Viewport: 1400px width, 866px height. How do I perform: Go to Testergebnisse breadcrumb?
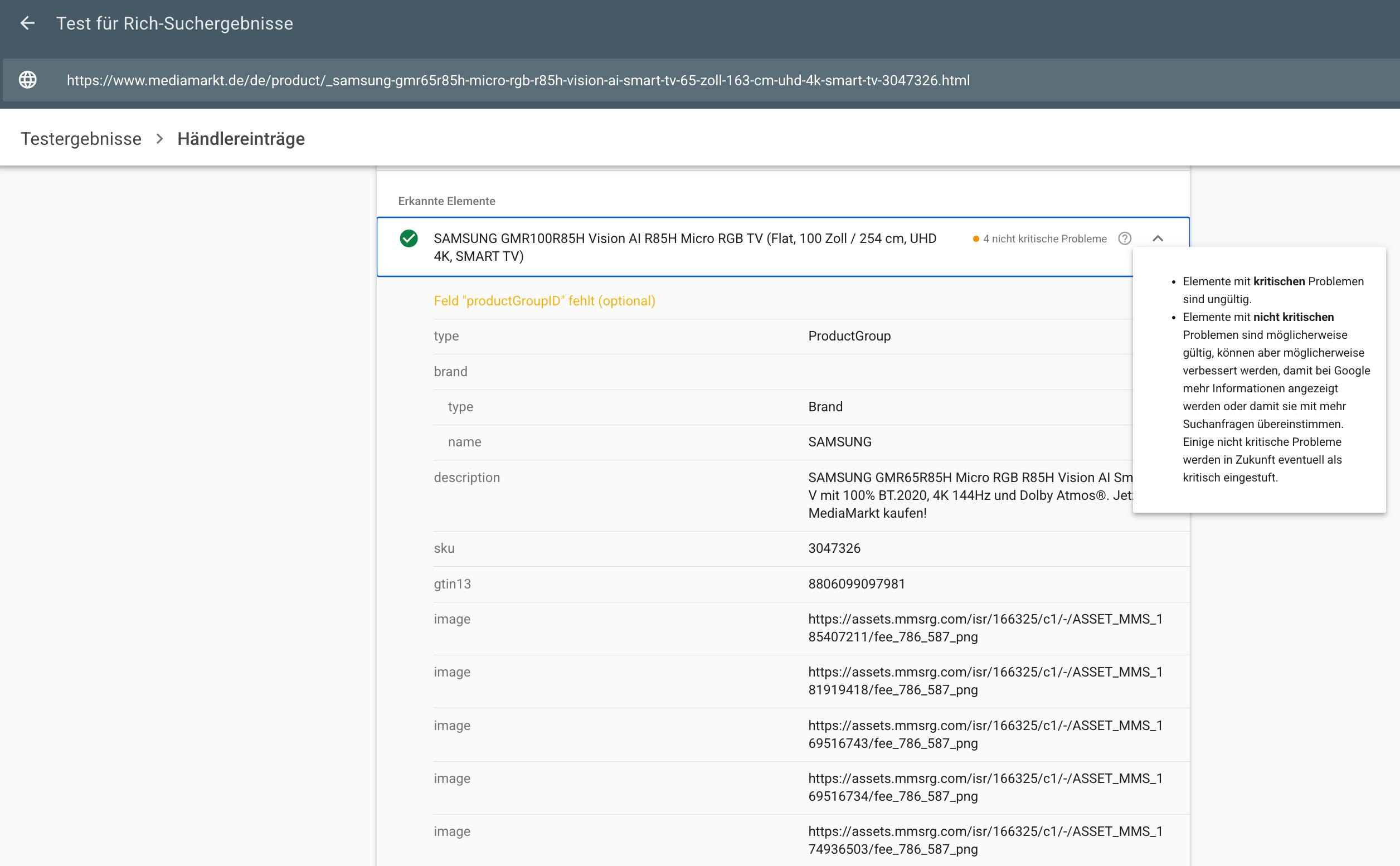coord(81,139)
